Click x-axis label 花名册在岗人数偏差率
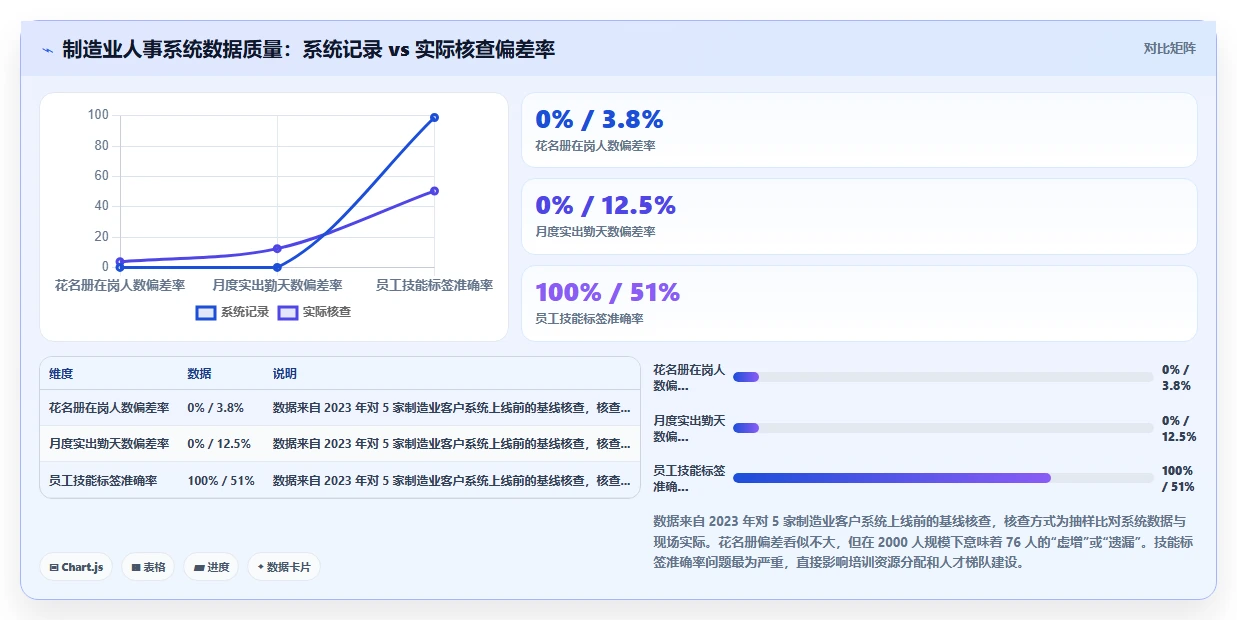1237x620 pixels. click(x=120, y=285)
